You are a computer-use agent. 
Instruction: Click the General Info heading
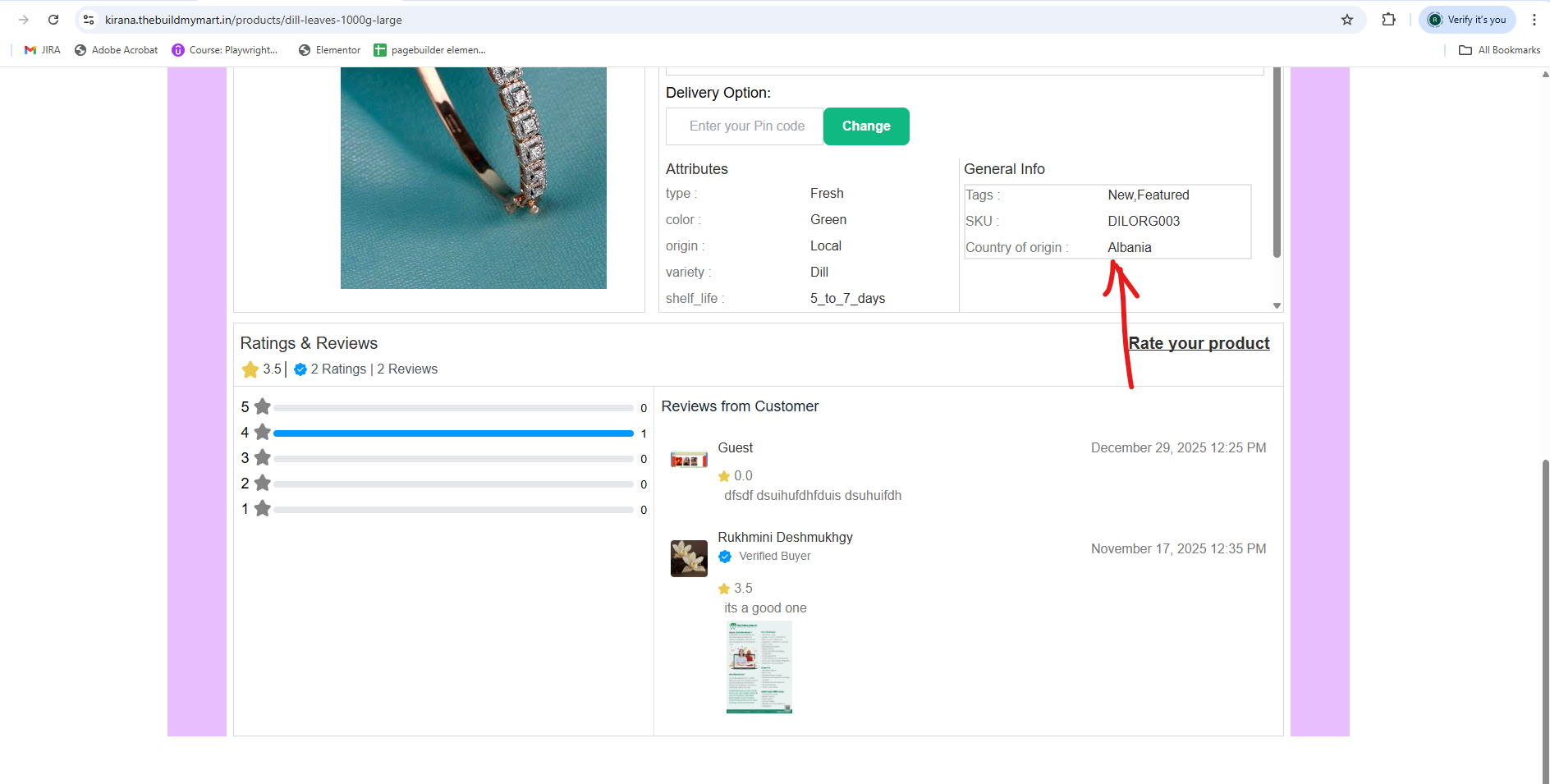point(1004,169)
